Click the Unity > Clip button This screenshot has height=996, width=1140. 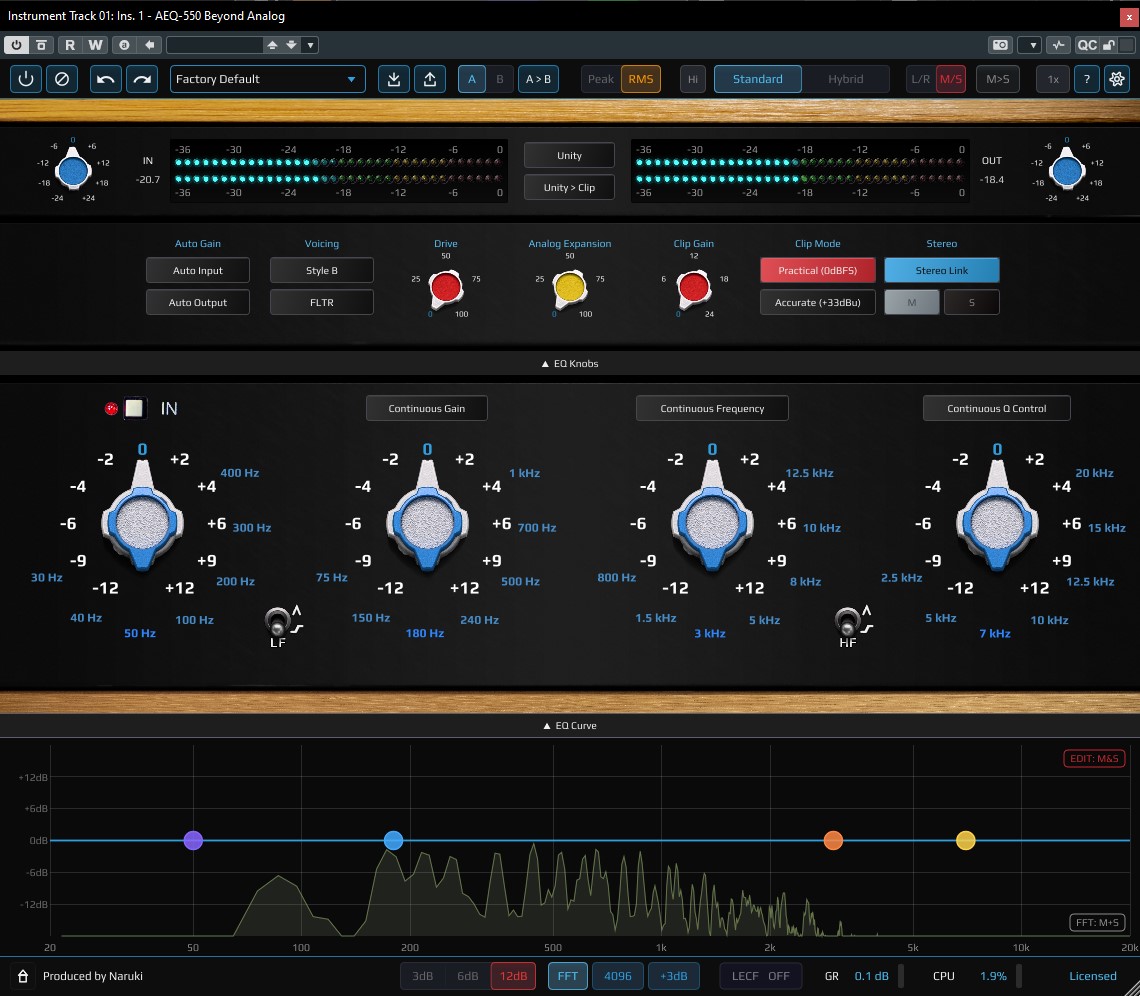point(569,188)
